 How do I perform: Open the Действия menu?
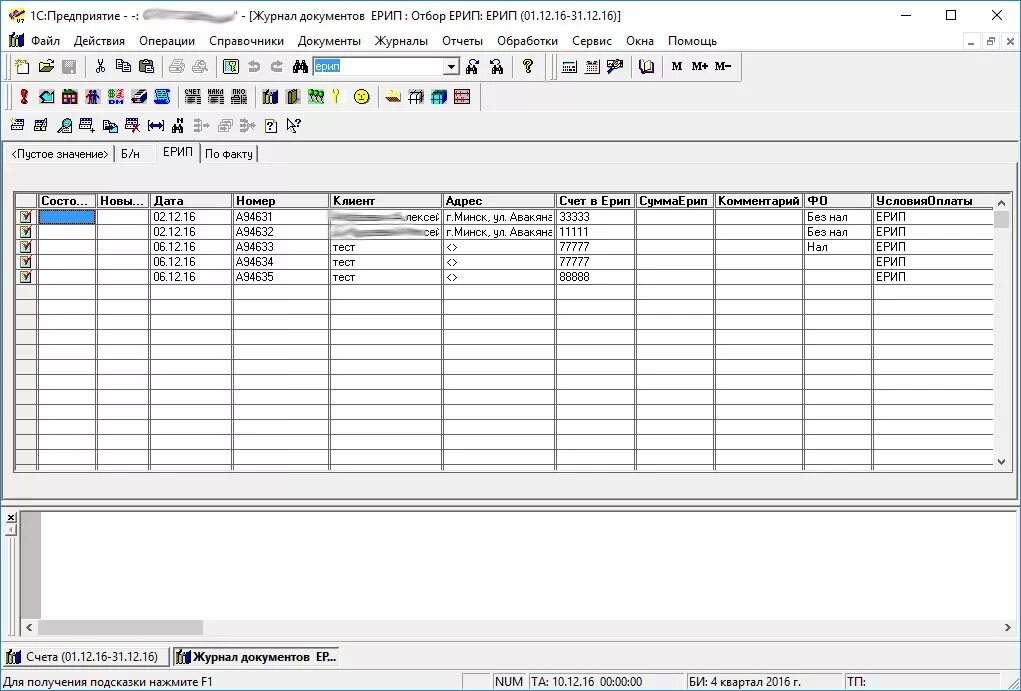[x=99, y=41]
